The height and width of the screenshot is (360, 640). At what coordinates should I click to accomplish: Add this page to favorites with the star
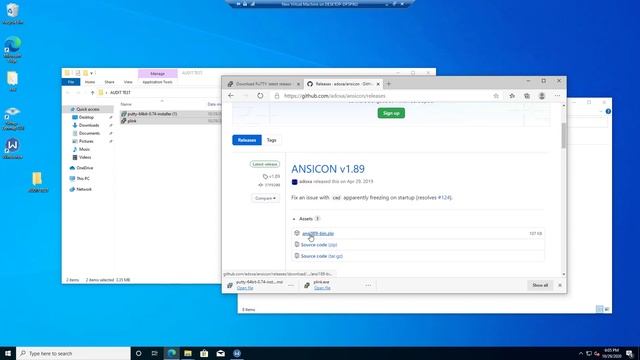tap(496, 96)
